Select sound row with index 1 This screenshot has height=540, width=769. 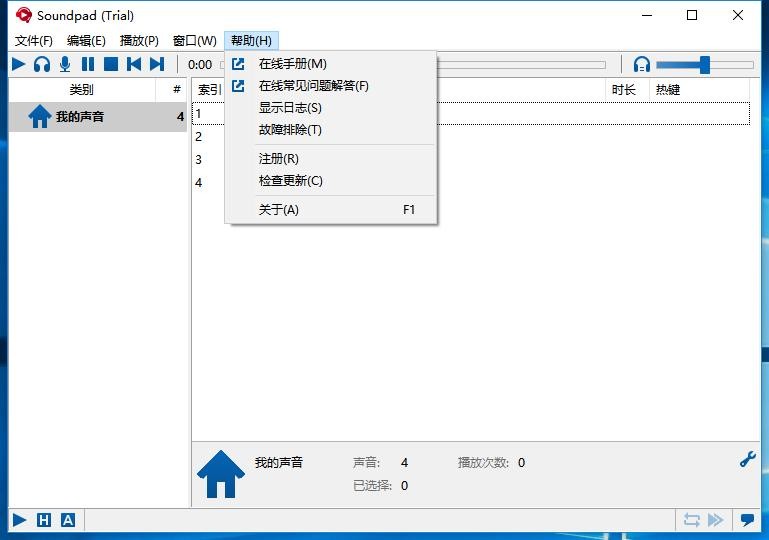point(471,114)
